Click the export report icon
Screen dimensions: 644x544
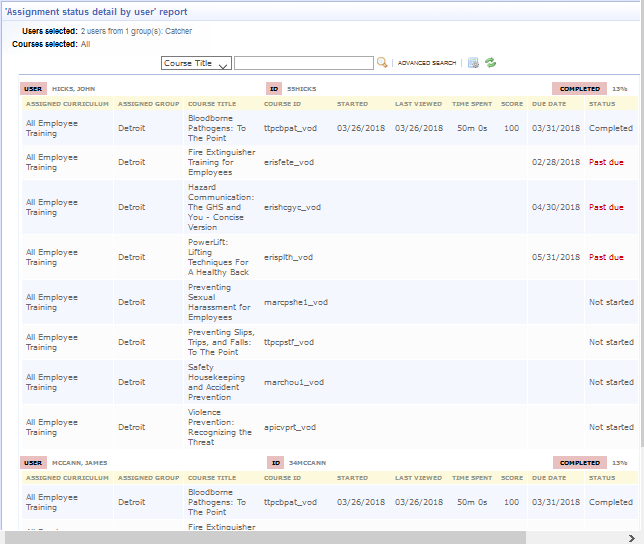473,63
